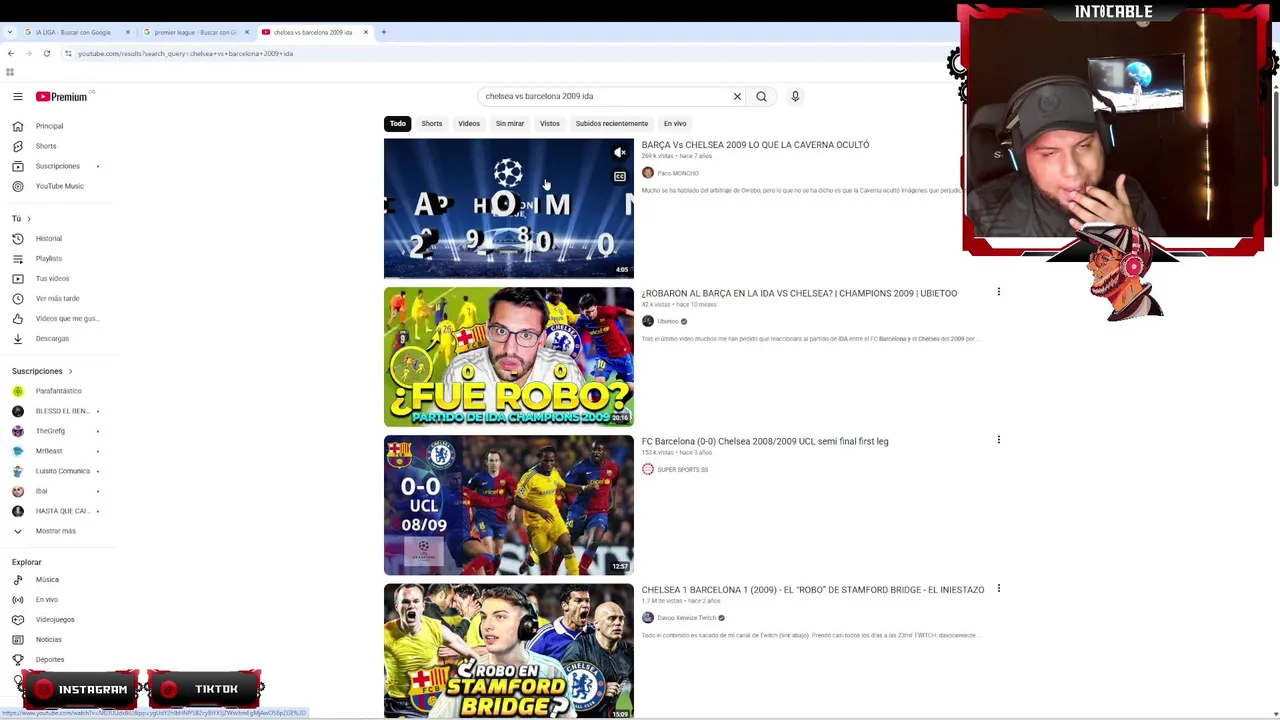1280x720 pixels.
Task: Open Luisito Comunica subscription channel
Action: [62, 471]
